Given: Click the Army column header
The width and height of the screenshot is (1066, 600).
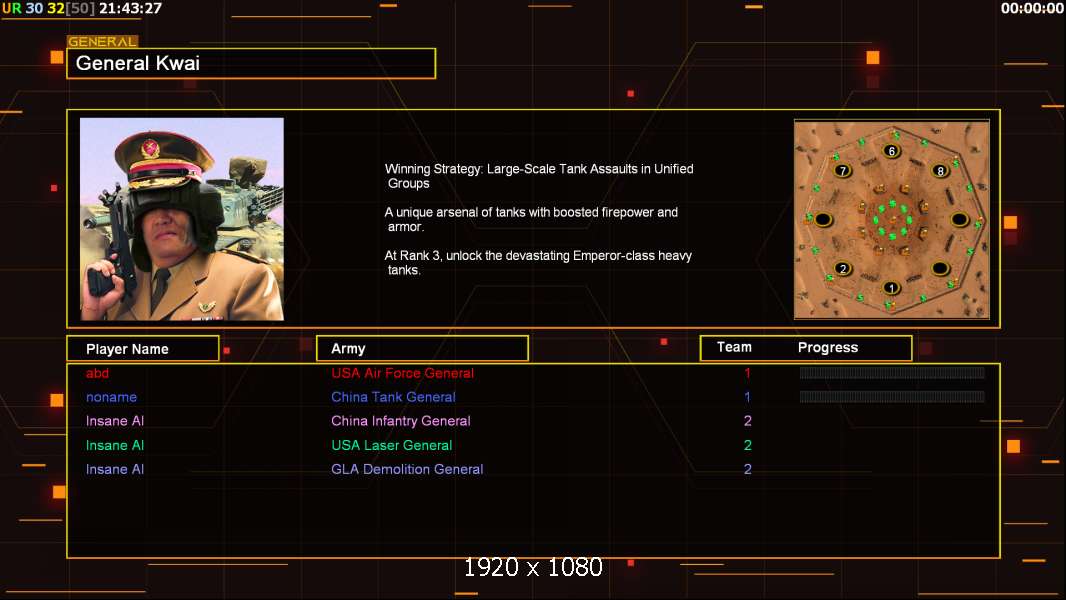Looking at the screenshot, I should point(422,349).
